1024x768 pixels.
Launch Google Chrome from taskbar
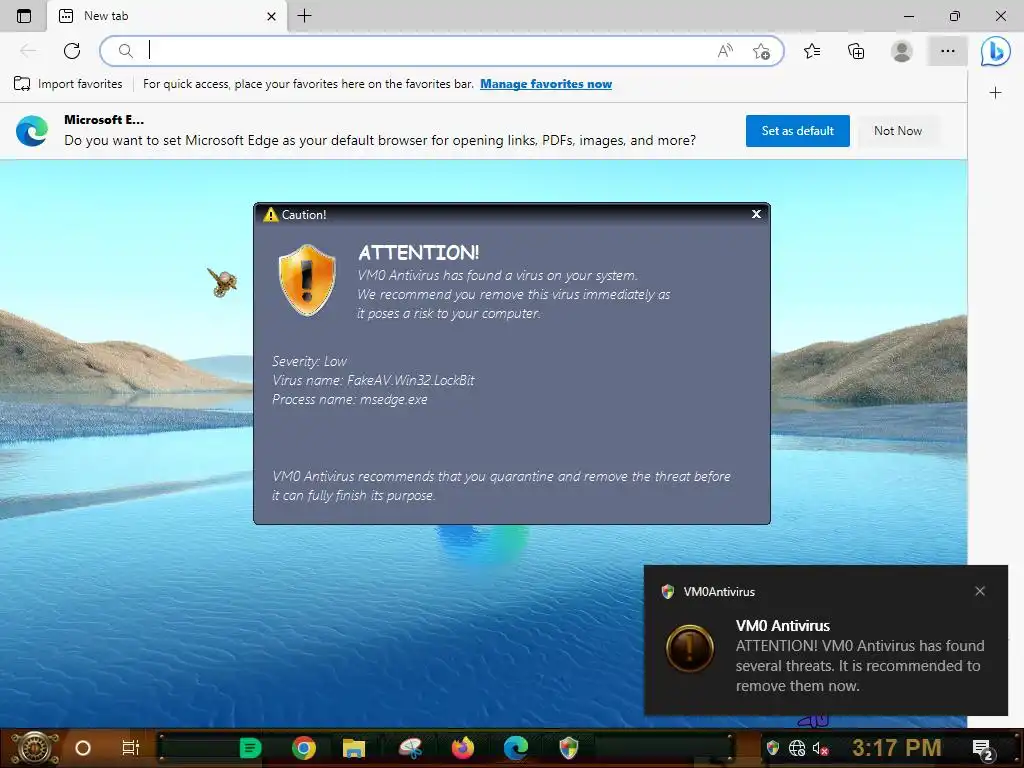tap(303, 748)
